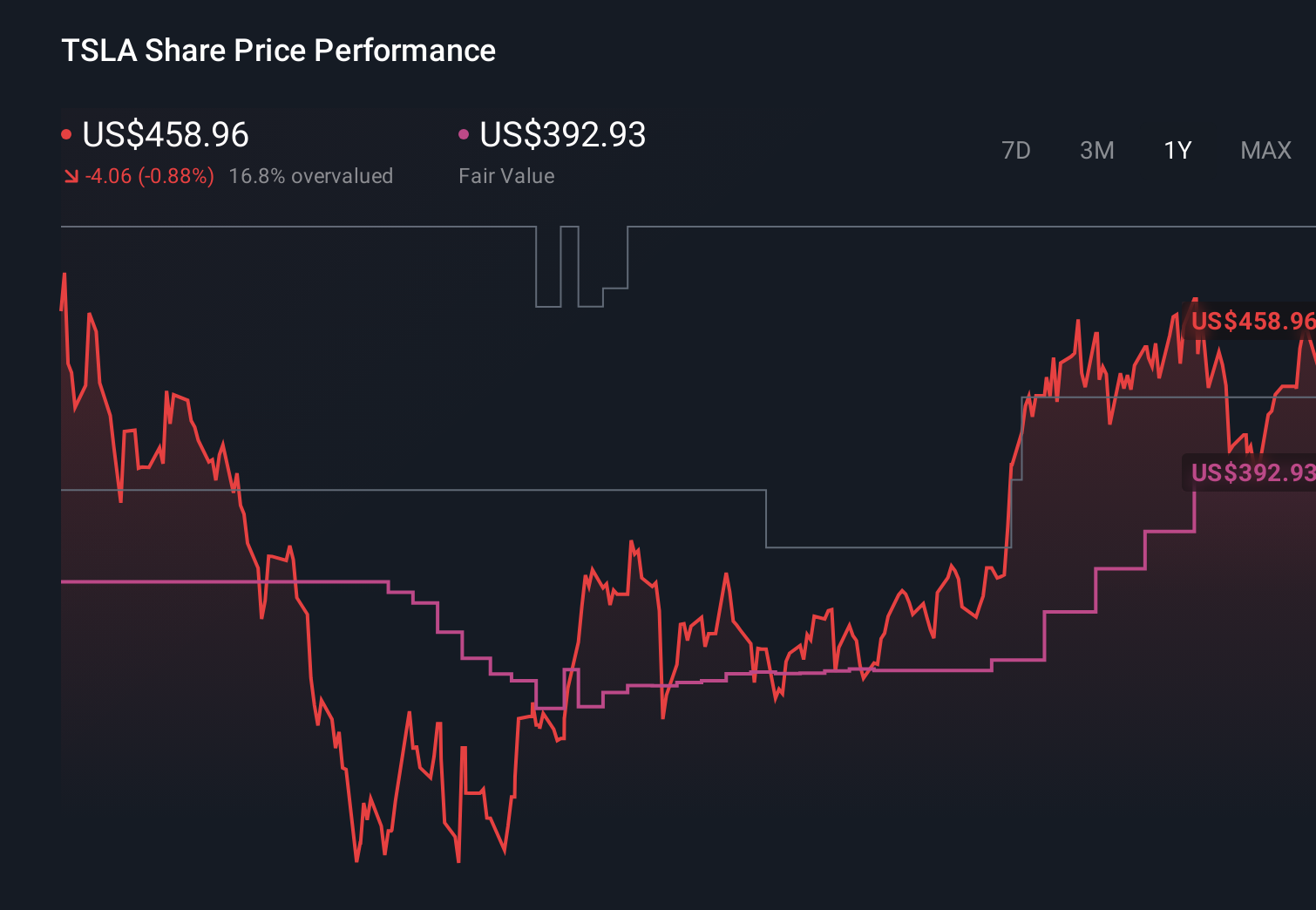Click the red share price legend dot

click(x=66, y=133)
